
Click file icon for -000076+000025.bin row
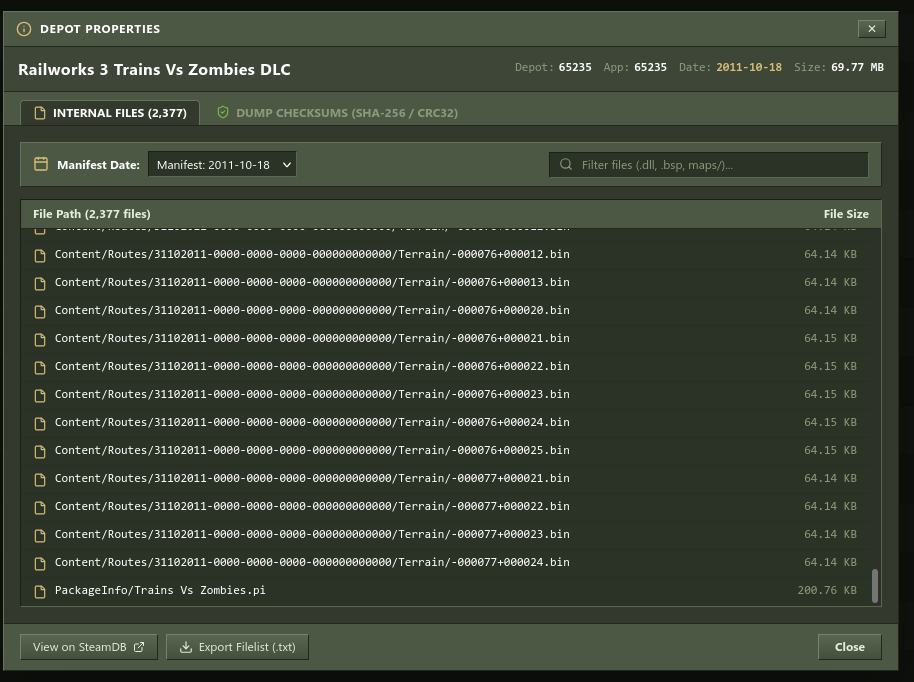tap(40, 451)
